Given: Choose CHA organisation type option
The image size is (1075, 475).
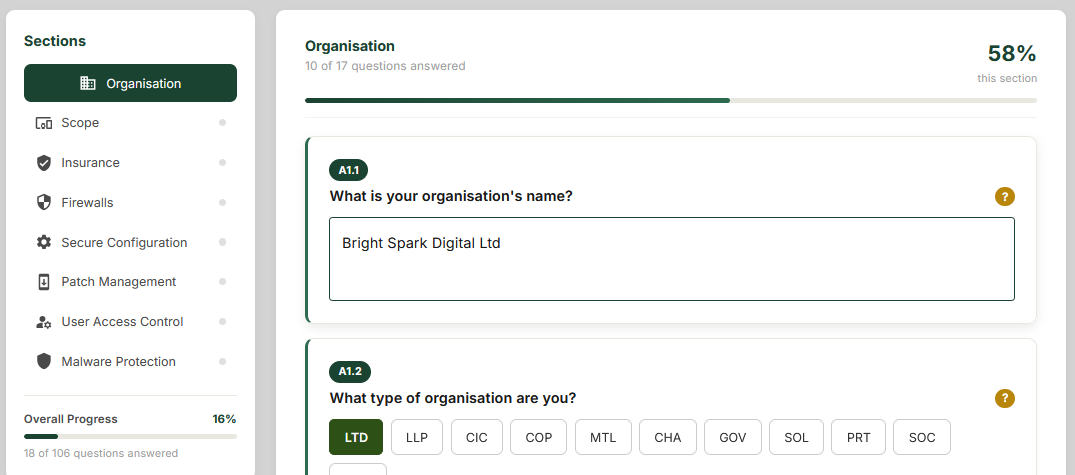Looking at the screenshot, I should tap(667, 437).
